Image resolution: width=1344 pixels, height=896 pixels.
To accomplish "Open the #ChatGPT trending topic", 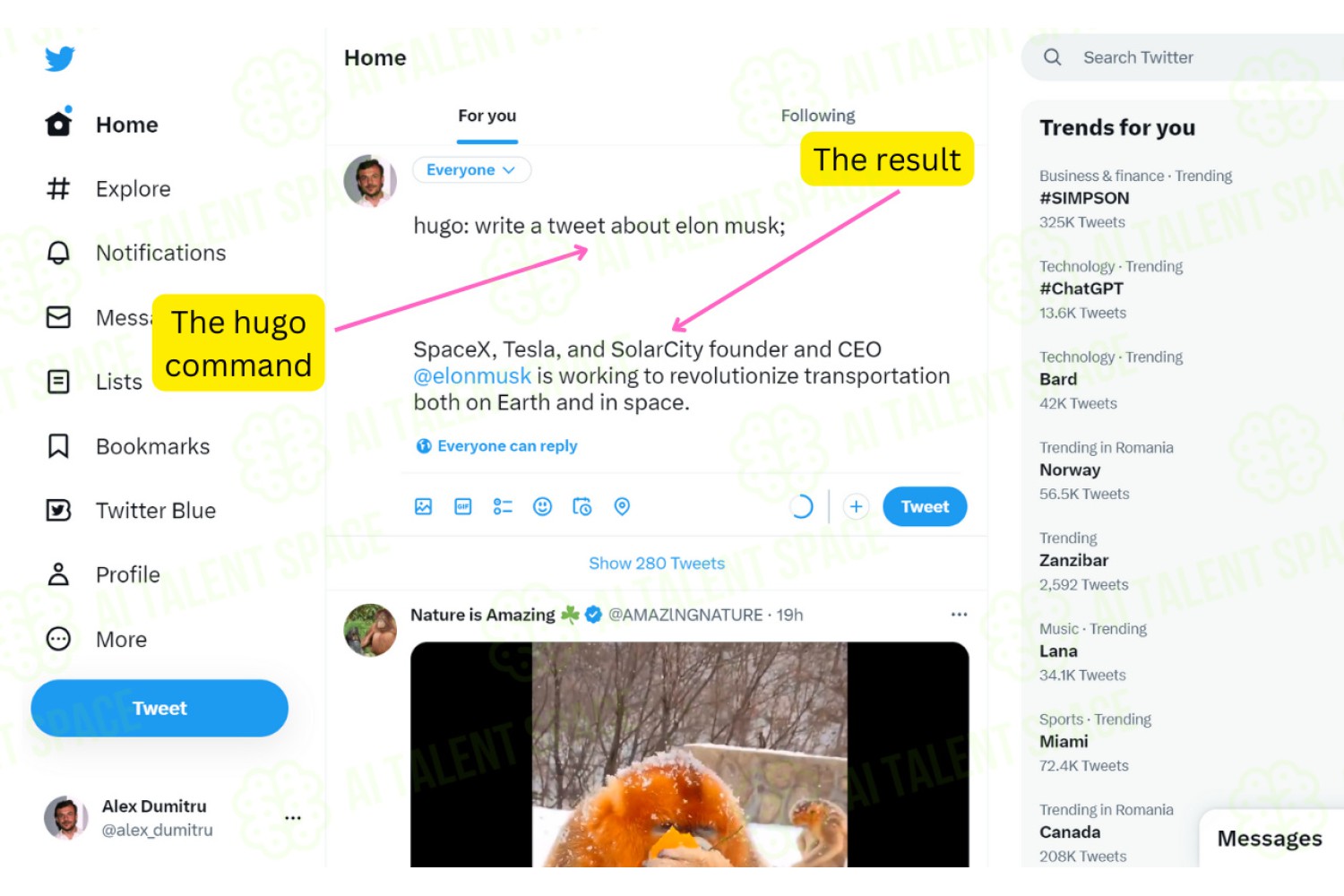I will point(1081,289).
